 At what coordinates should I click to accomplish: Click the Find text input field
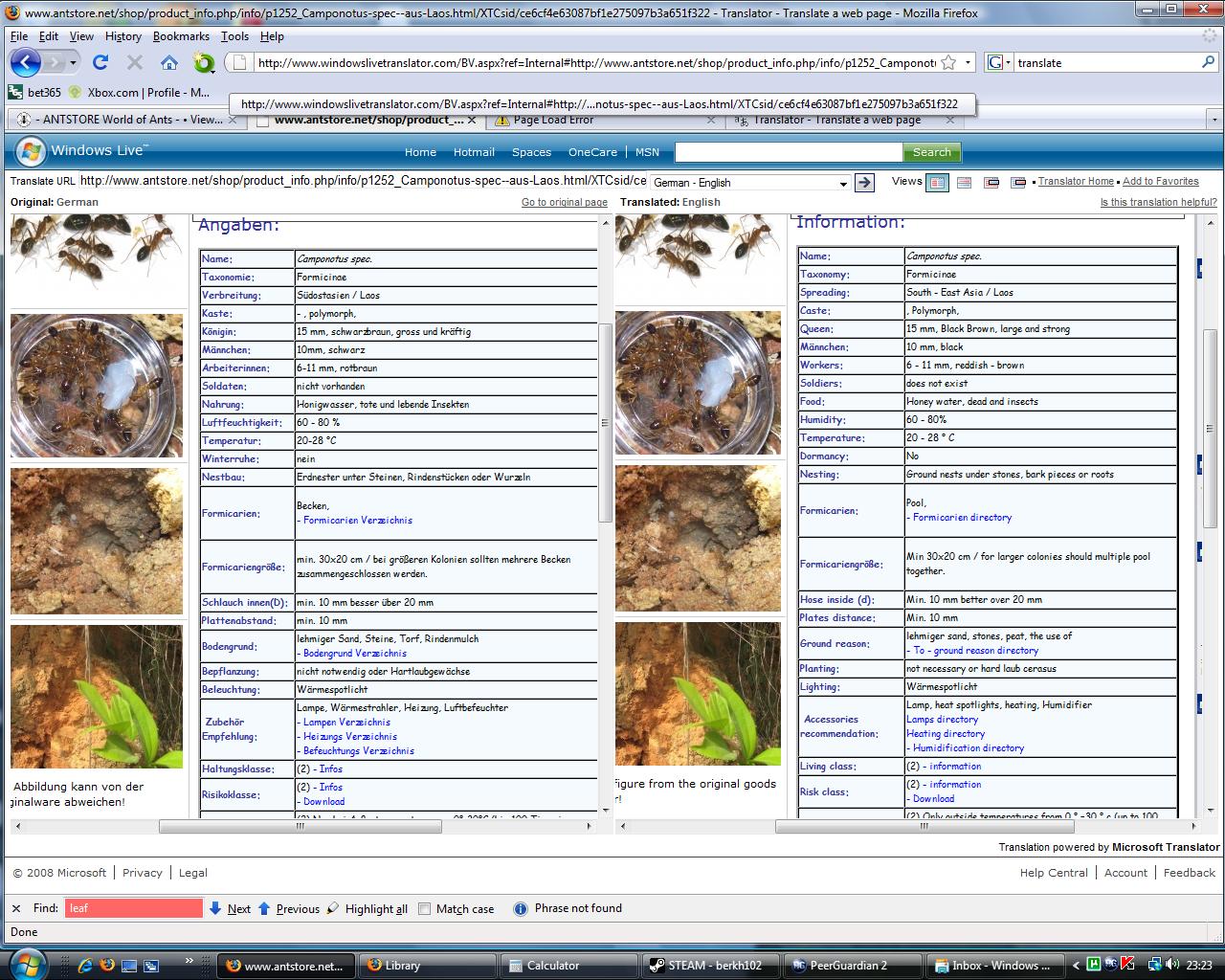[133, 908]
